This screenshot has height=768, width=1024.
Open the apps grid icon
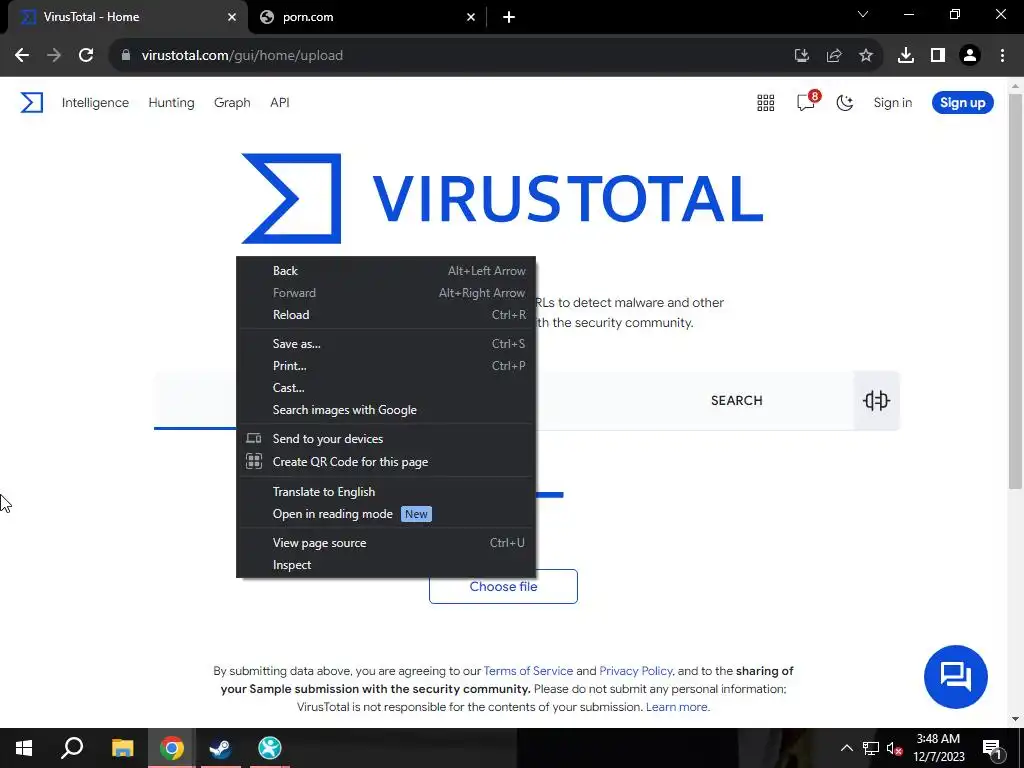click(x=765, y=103)
